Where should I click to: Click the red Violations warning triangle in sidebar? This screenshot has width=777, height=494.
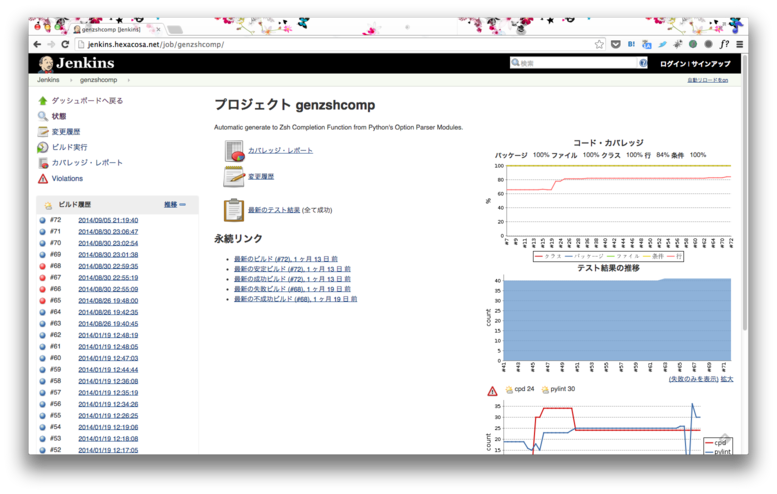(43, 178)
